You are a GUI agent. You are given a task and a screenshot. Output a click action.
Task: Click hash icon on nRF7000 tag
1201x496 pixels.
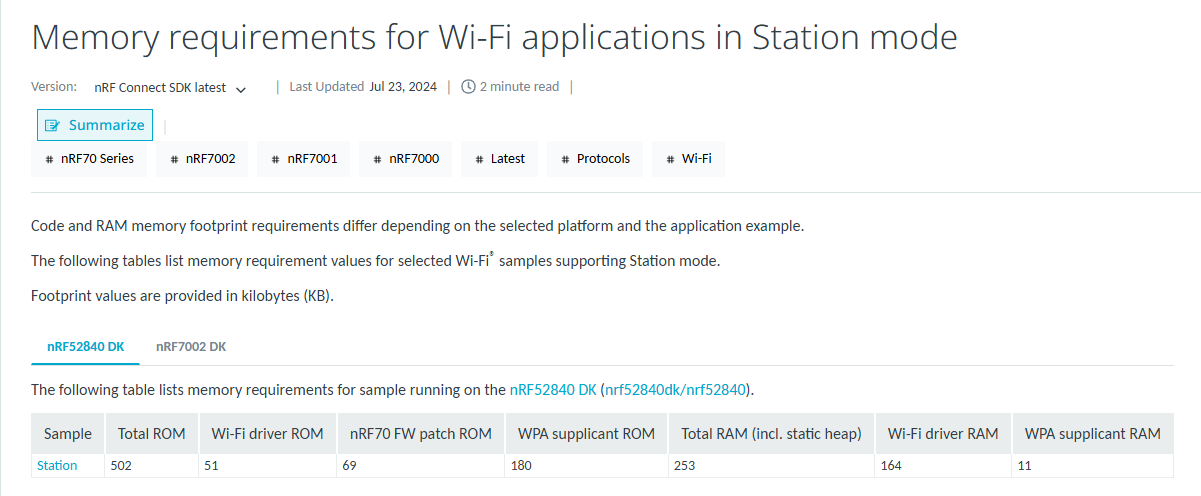point(378,159)
